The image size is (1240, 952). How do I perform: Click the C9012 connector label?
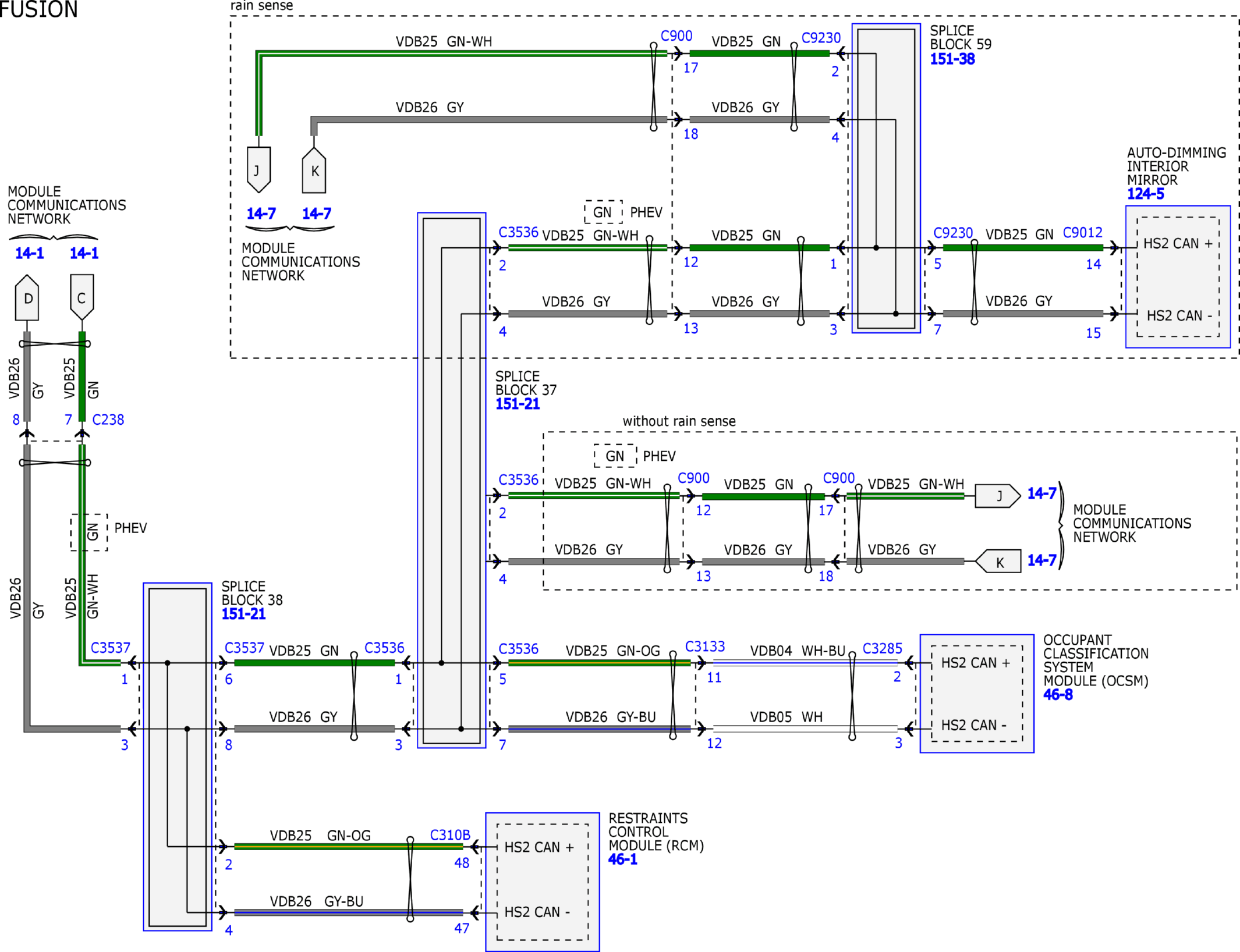coord(1082,233)
